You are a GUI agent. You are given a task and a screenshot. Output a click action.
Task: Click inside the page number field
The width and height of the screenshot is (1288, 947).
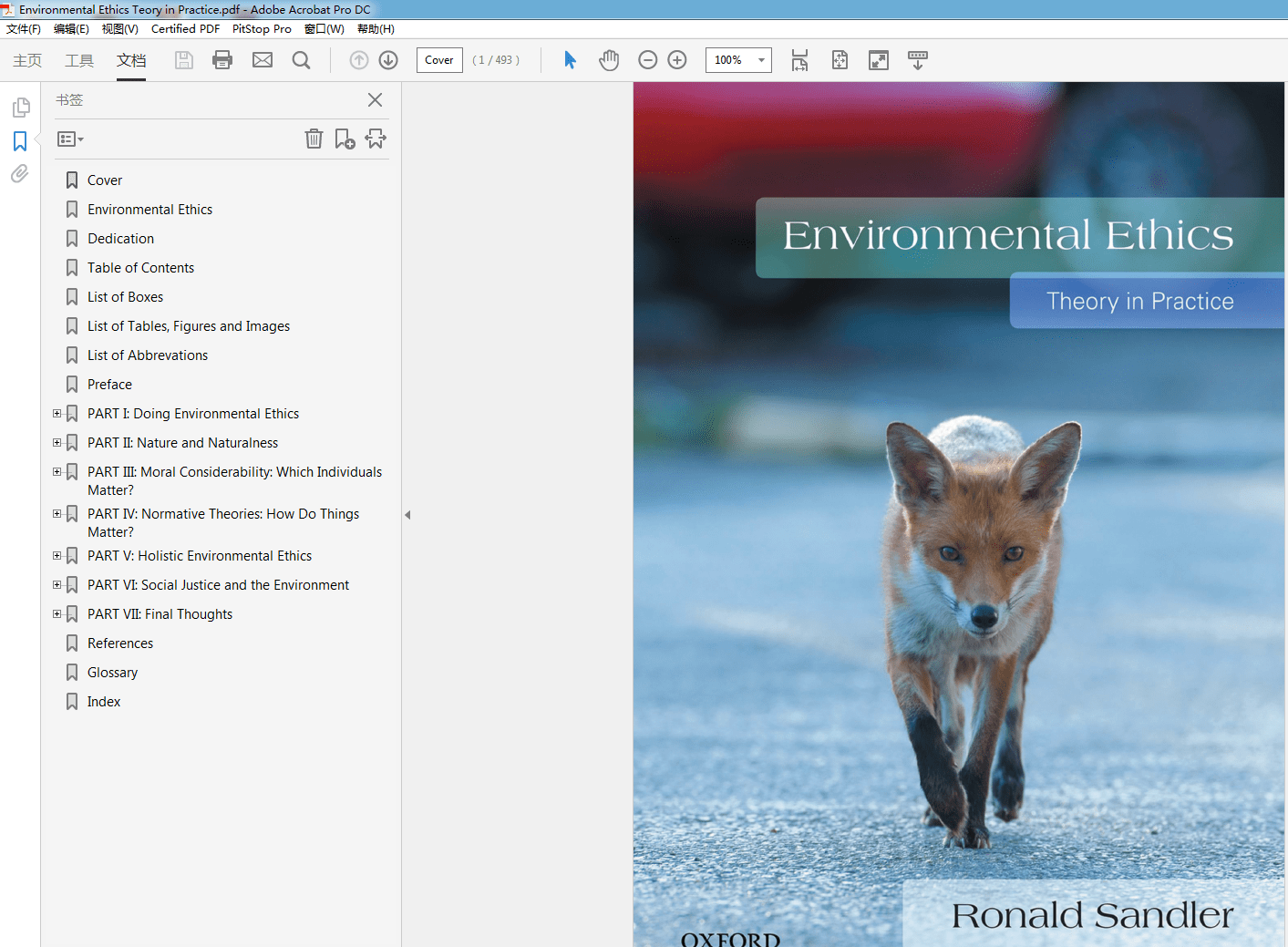pyautogui.click(x=438, y=60)
